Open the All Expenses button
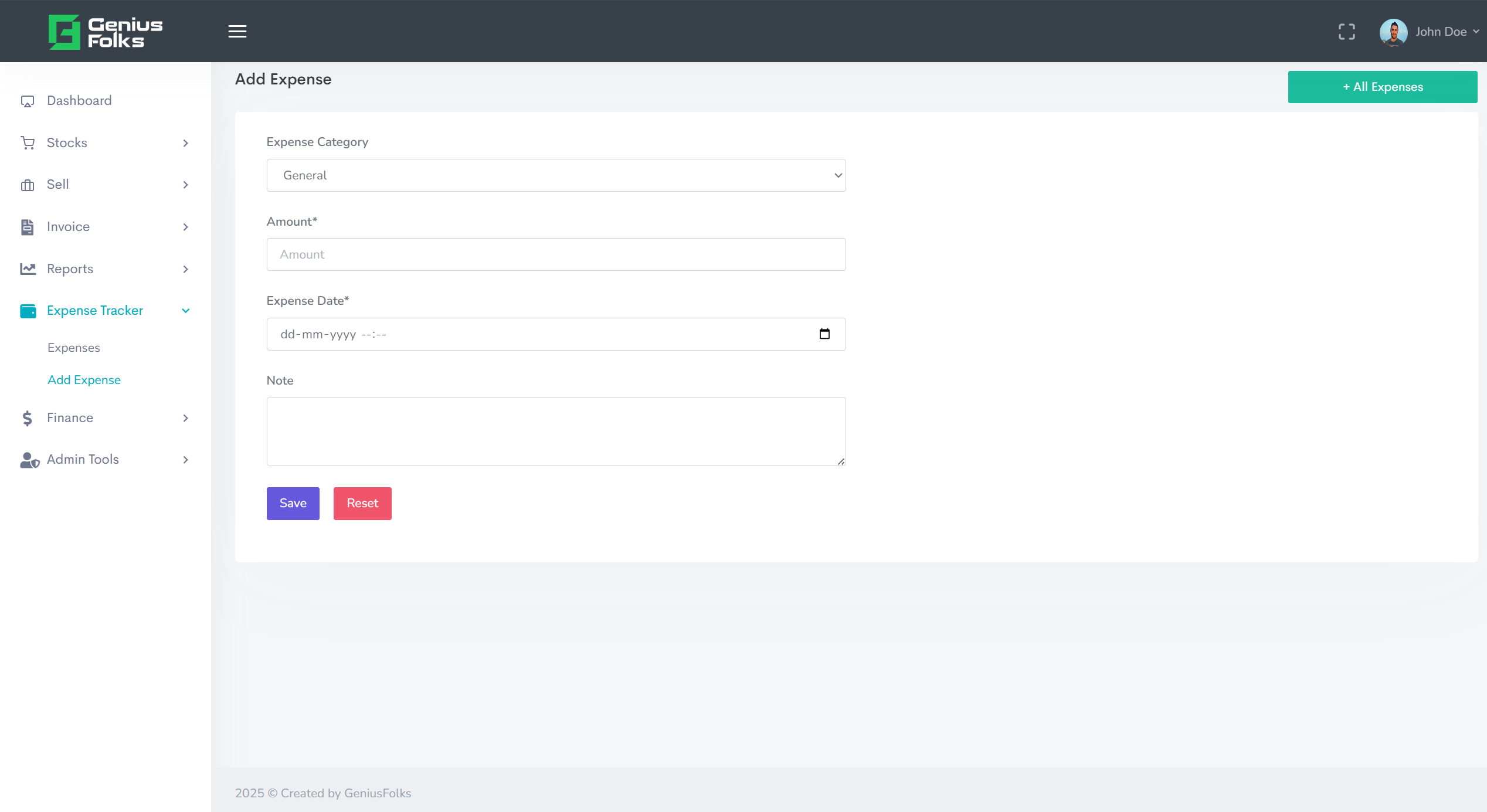Screen dimensions: 1487x812 1382,87
